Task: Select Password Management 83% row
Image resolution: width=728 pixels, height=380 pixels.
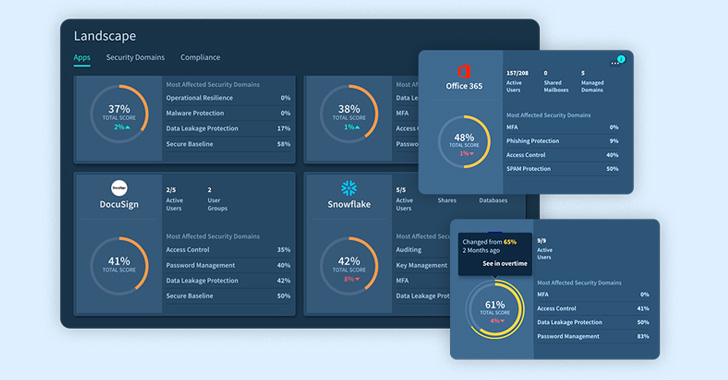Action: 593,336
